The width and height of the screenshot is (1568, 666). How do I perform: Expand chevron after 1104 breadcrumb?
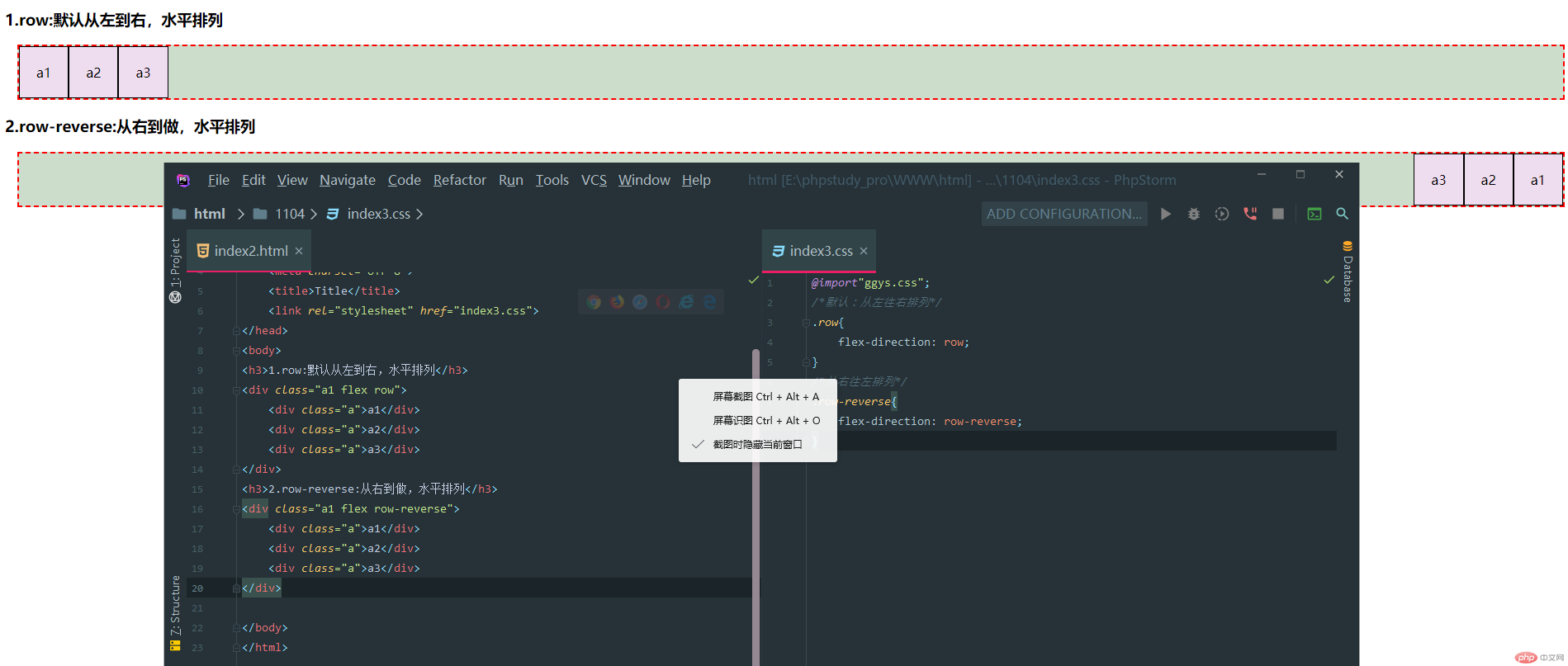point(314,214)
